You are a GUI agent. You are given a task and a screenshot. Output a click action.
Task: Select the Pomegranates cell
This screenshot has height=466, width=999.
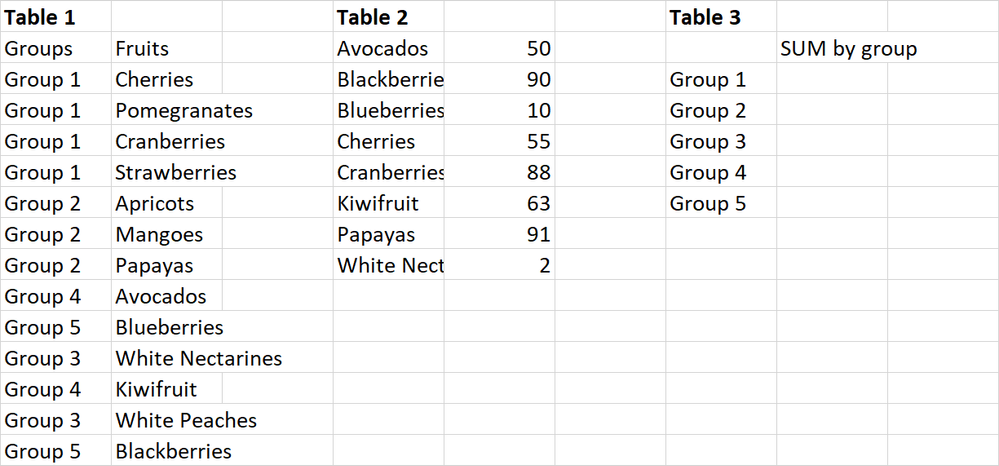pyautogui.click(x=167, y=110)
